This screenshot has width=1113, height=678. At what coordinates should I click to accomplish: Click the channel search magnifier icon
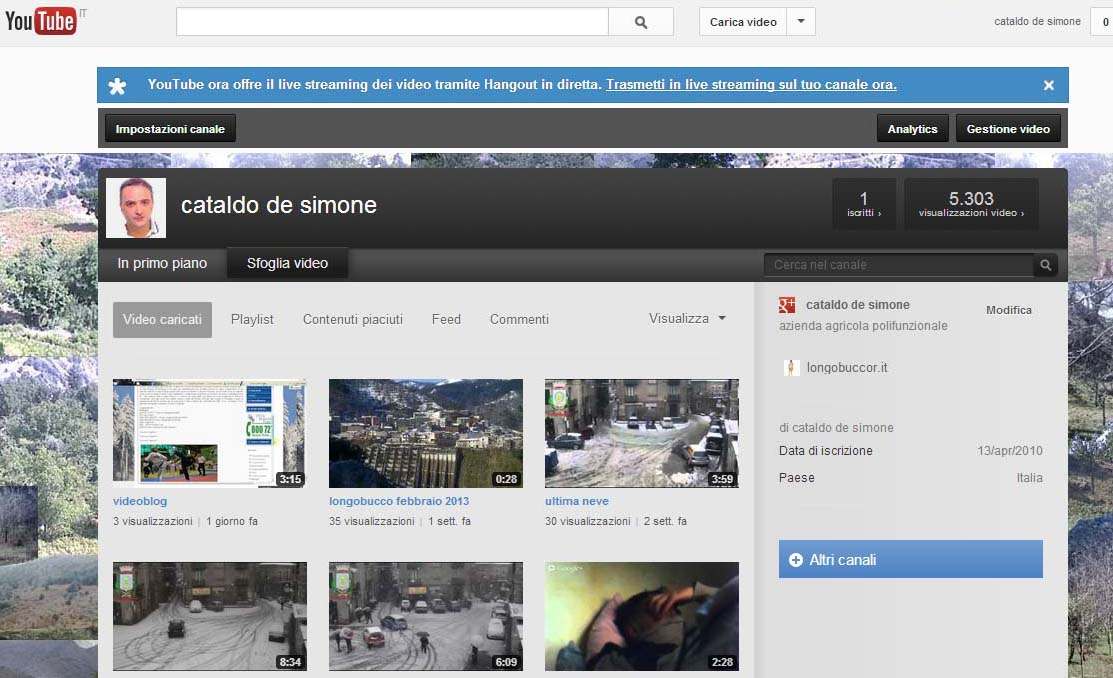click(1045, 265)
